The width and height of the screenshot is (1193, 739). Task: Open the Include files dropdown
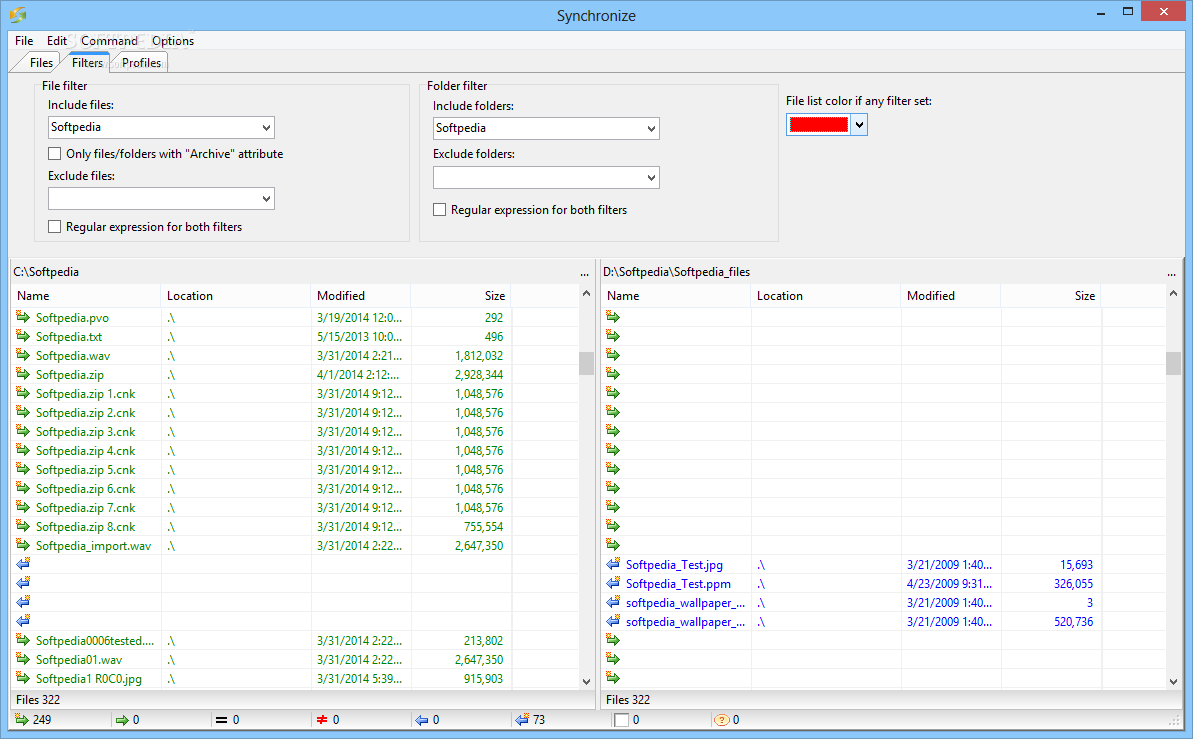pos(266,127)
